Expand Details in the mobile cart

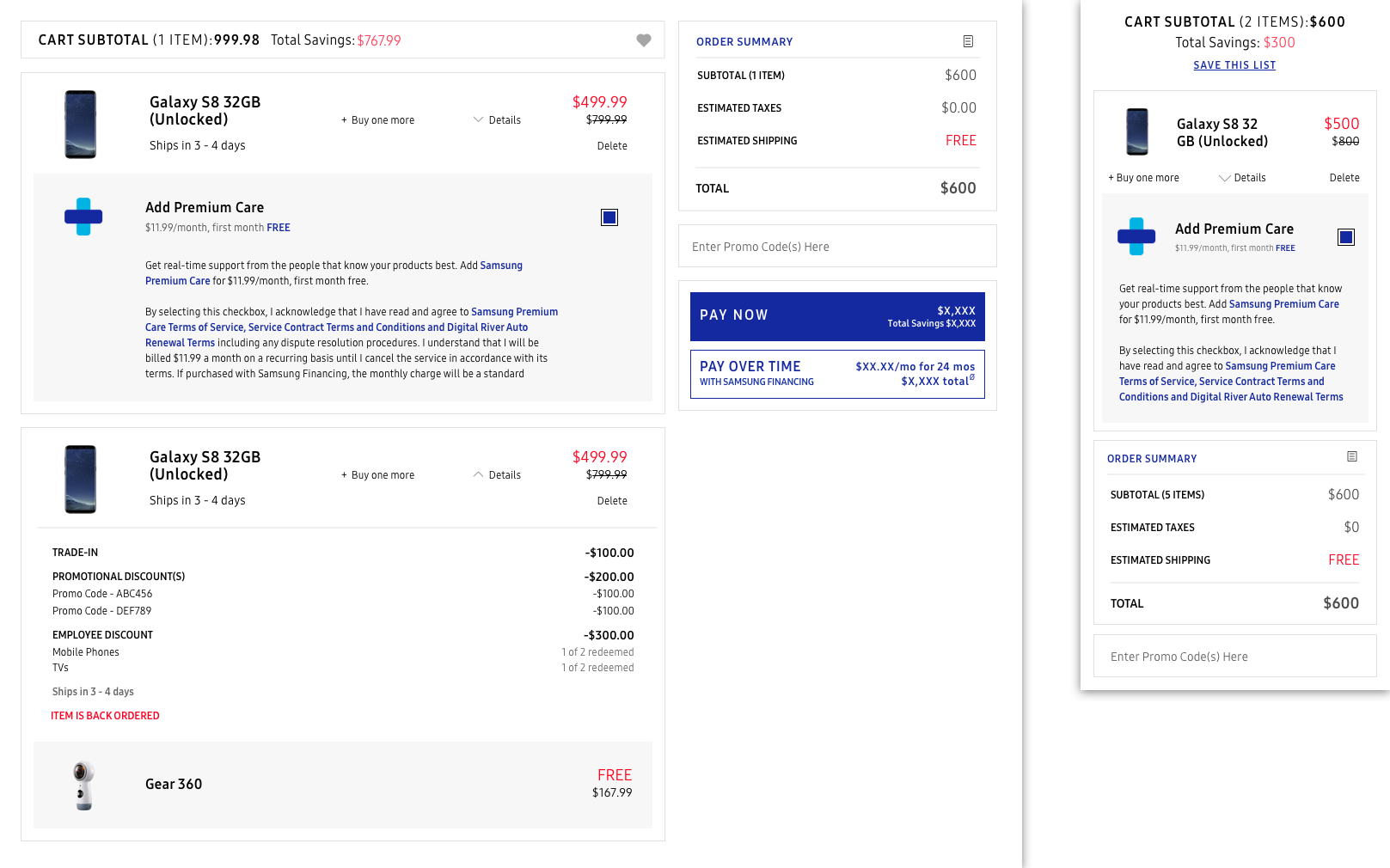coord(1242,178)
